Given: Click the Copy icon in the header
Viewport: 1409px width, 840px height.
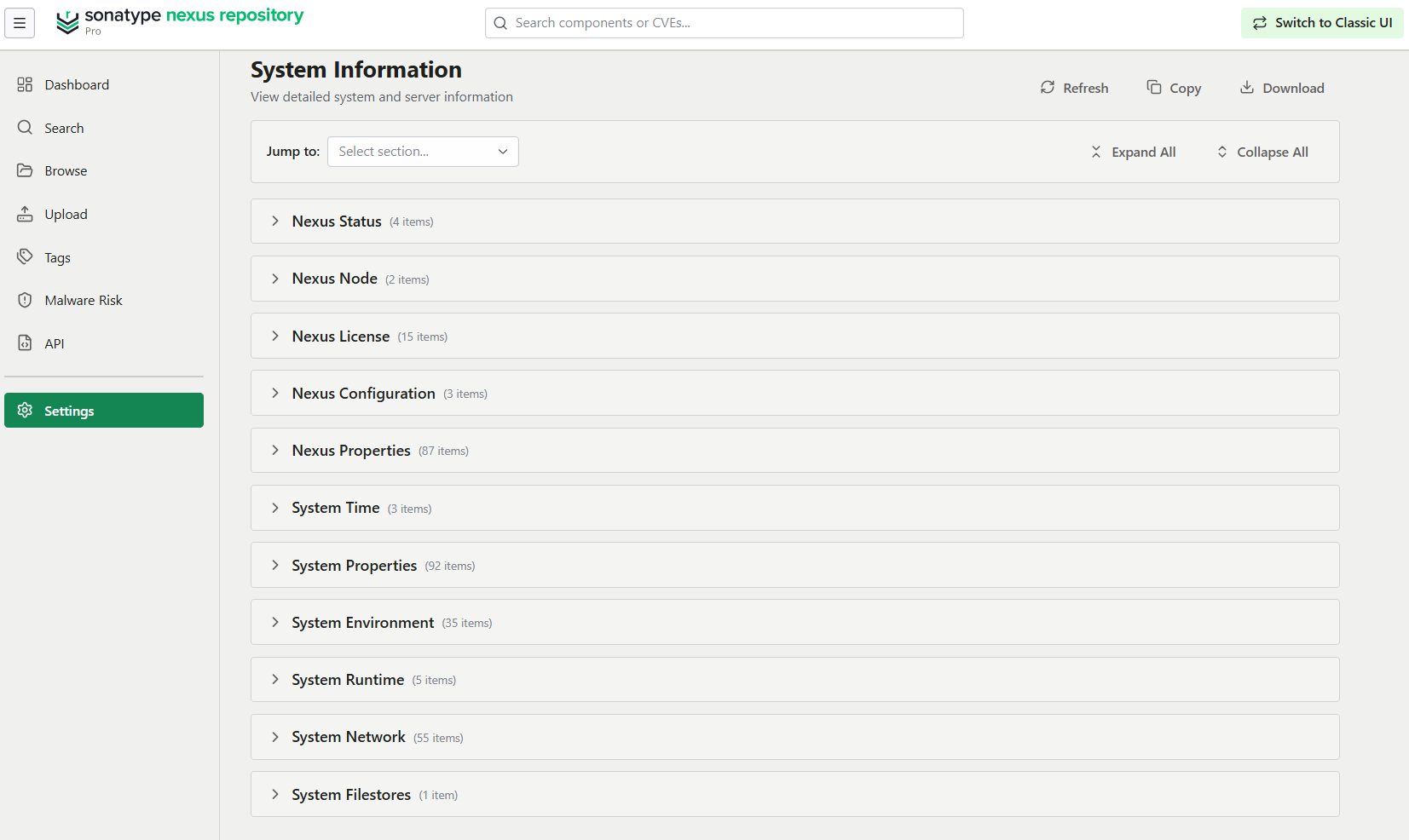Looking at the screenshot, I should [x=1154, y=87].
